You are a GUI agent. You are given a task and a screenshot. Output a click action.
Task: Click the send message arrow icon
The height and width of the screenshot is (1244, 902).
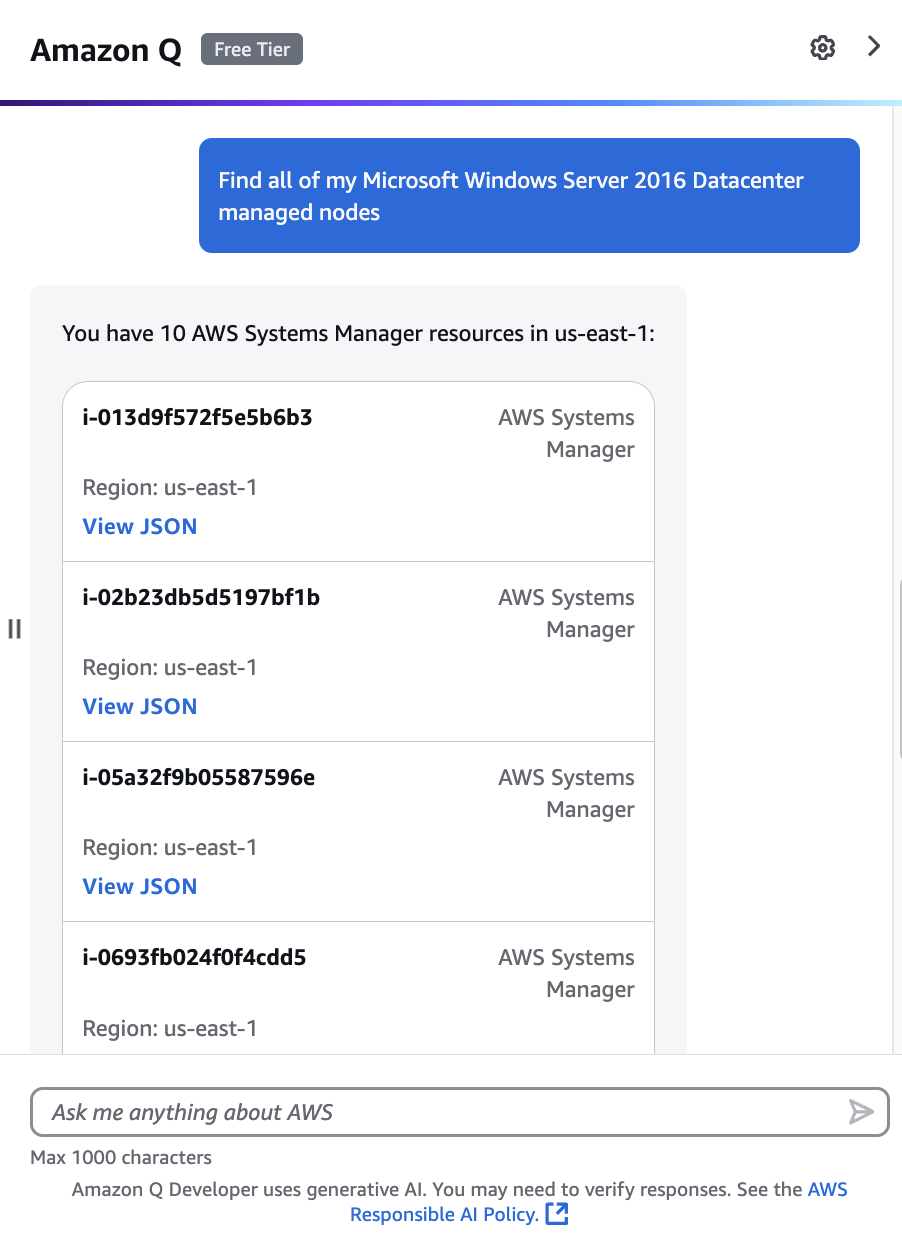coord(860,1111)
